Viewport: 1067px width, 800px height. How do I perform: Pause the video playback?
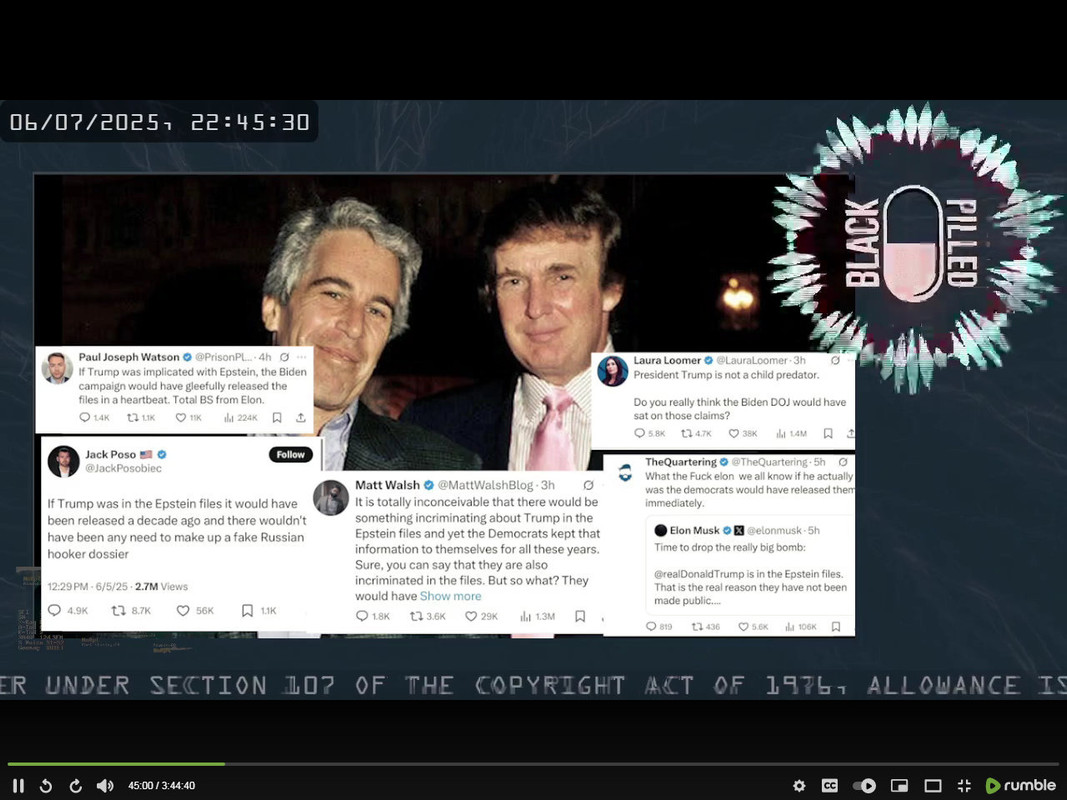click(x=18, y=786)
